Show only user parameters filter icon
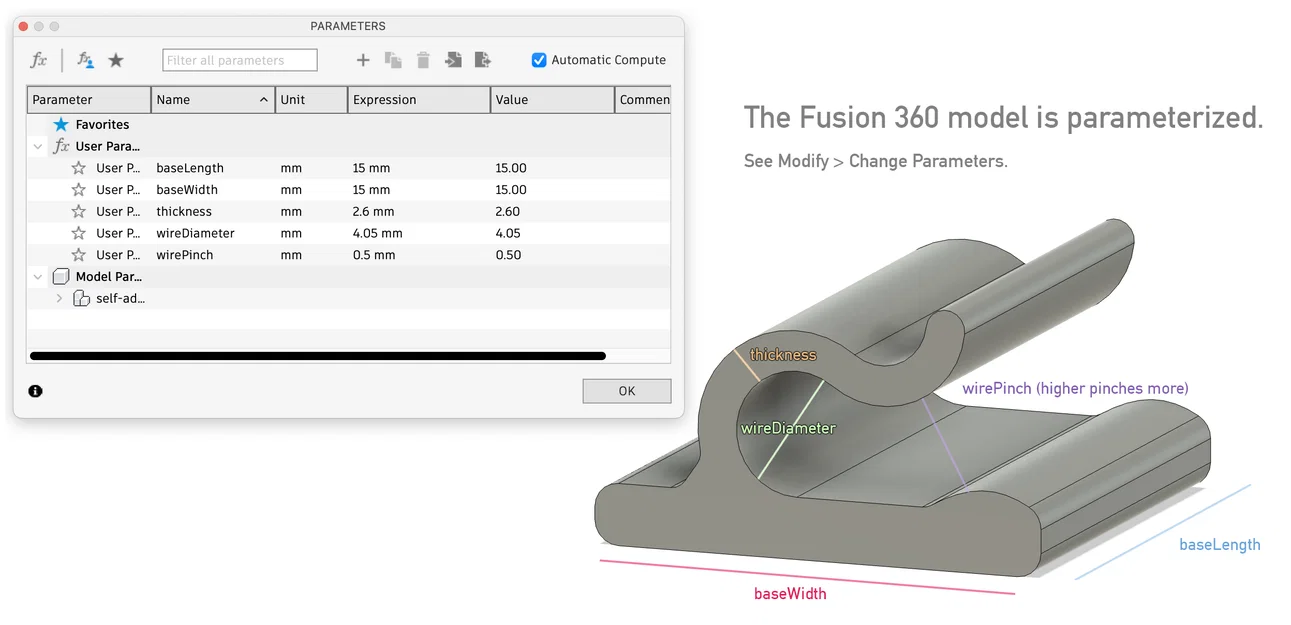The width and height of the screenshot is (1291, 625). 86,60
